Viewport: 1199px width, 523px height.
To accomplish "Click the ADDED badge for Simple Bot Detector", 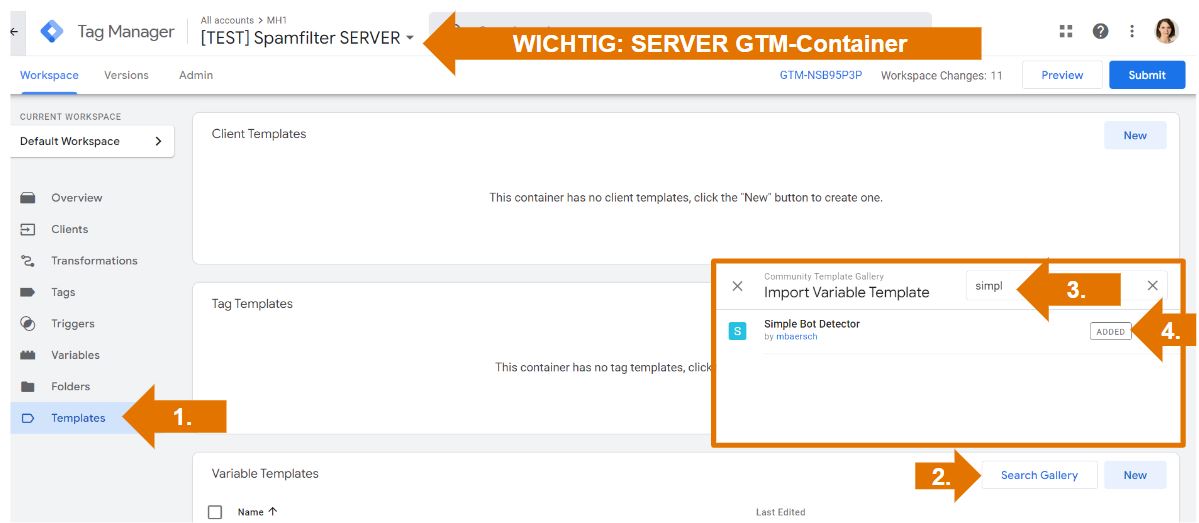I will pyautogui.click(x=1110, y=332).
